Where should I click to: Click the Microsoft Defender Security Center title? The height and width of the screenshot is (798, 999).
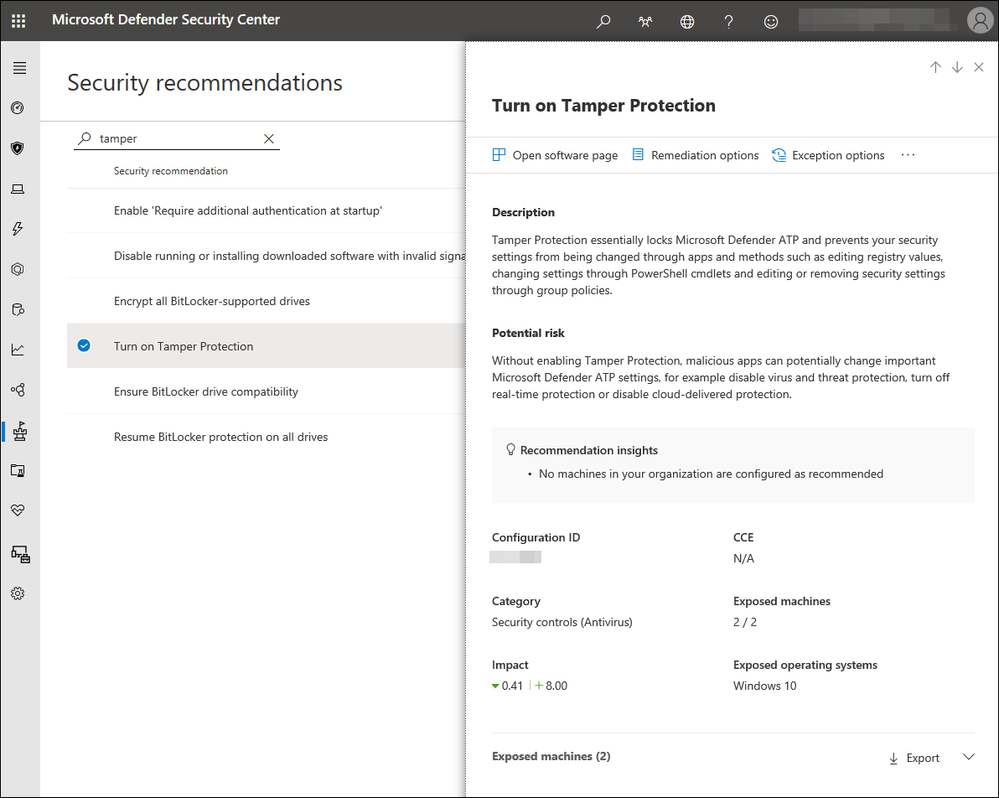point(166,20)
